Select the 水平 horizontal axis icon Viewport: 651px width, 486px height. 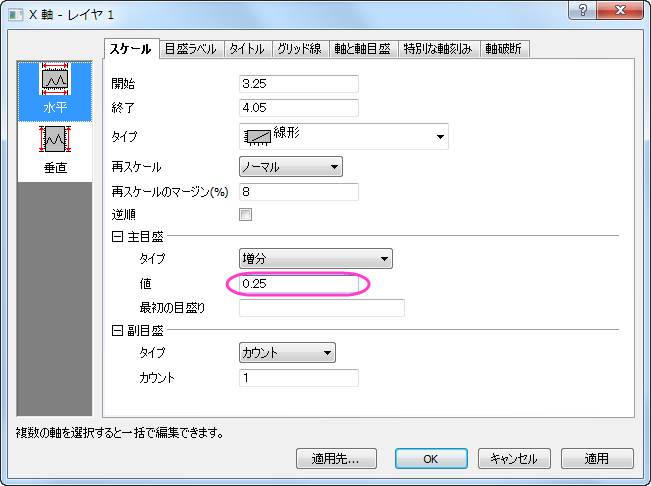tap(55, 91)
